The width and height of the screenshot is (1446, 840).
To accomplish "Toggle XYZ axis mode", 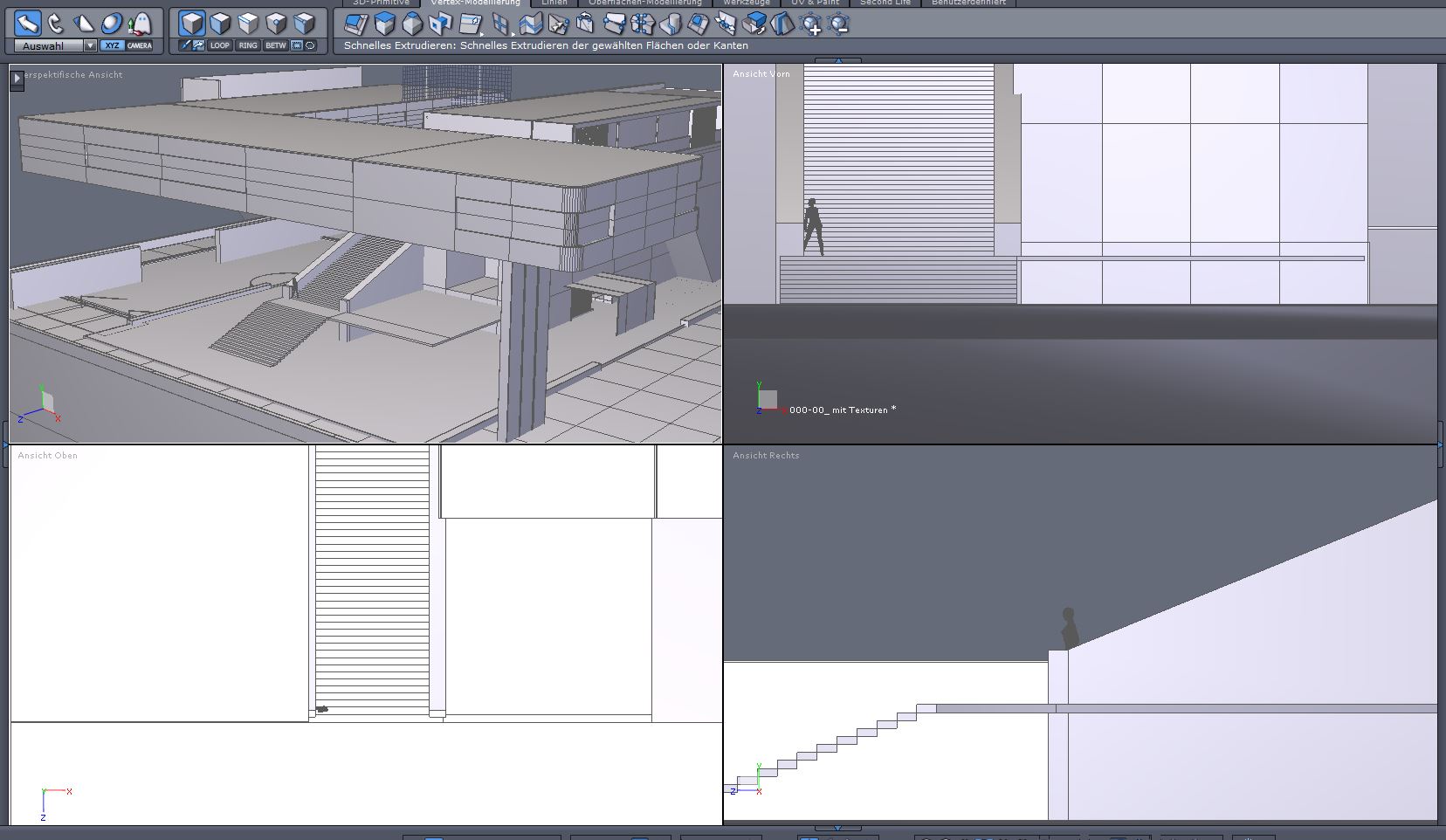I will click(x=112, y=45).
